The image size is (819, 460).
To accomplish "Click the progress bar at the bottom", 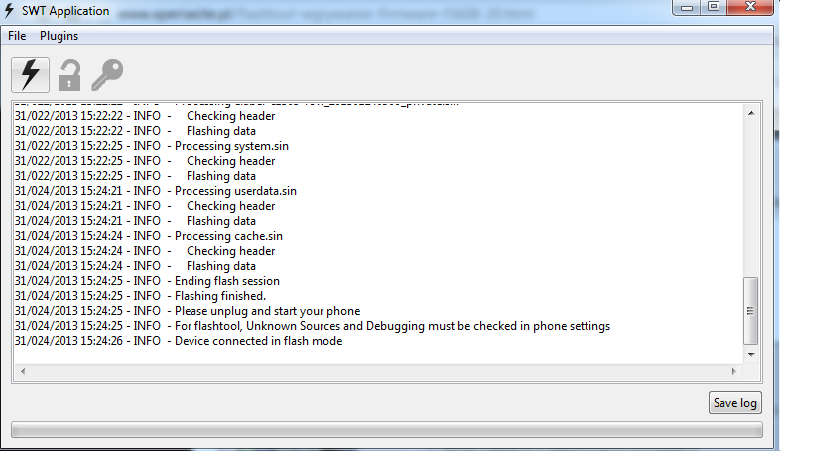I will point(386,430).
